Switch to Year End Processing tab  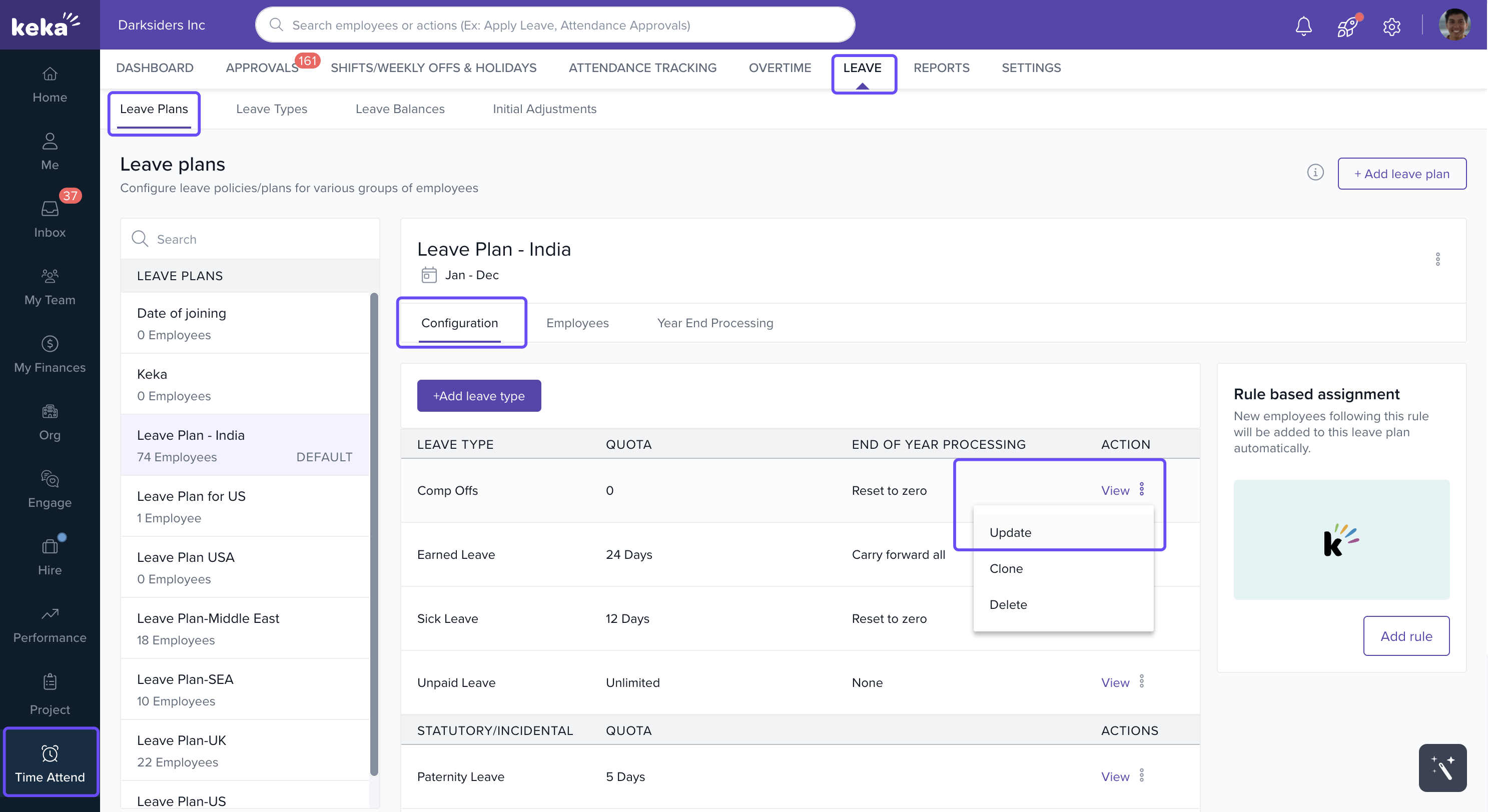[x=714, y=323]
